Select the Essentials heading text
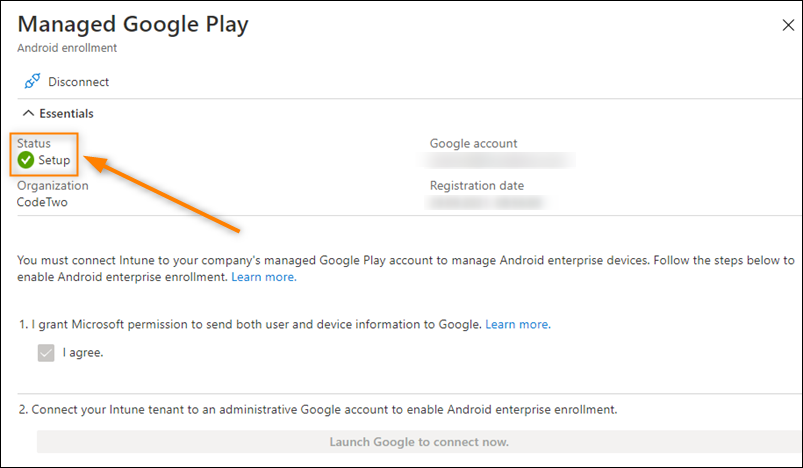Screen dimensions: 803x468 click(67, 114)
